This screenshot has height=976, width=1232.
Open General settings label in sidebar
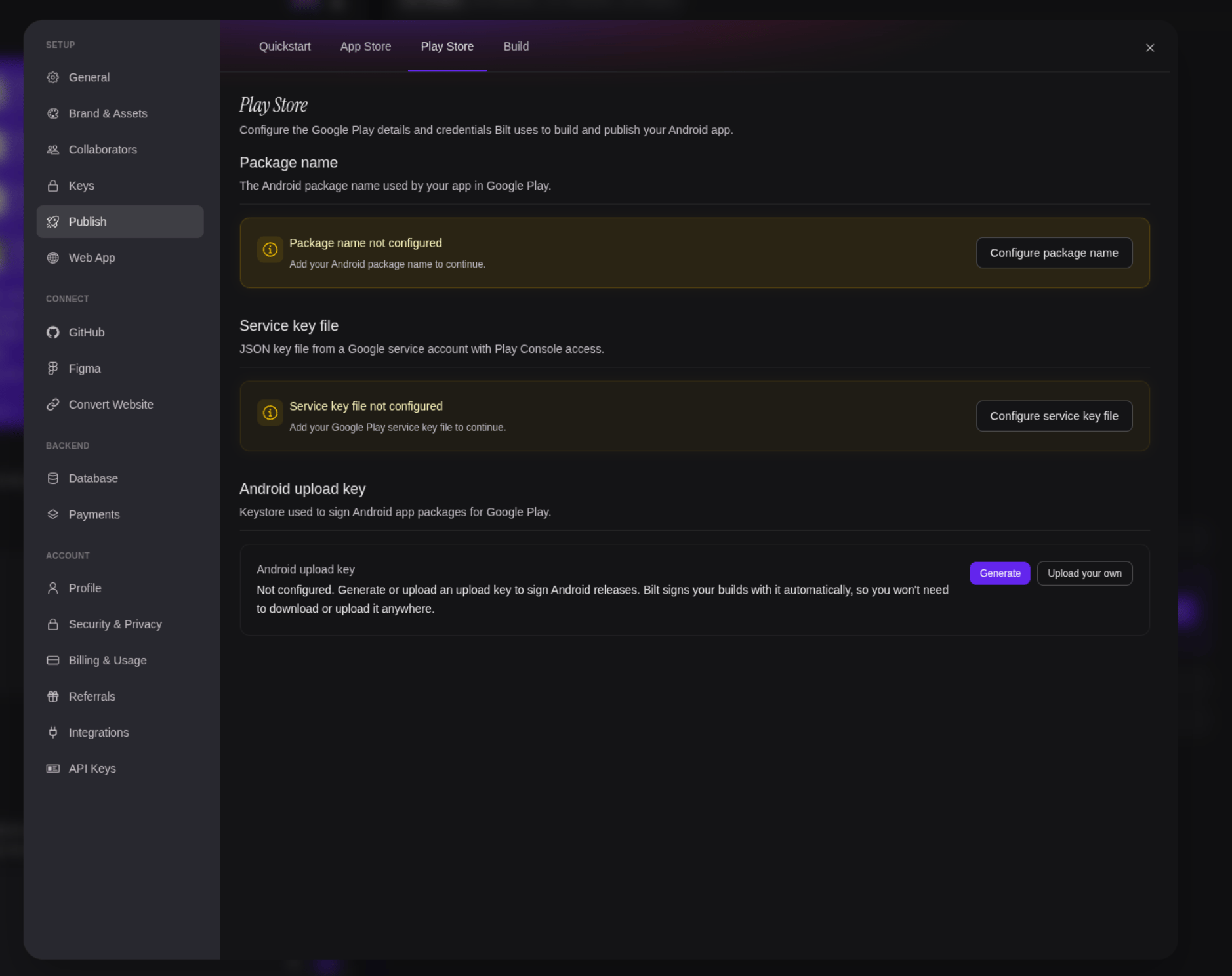89,77
